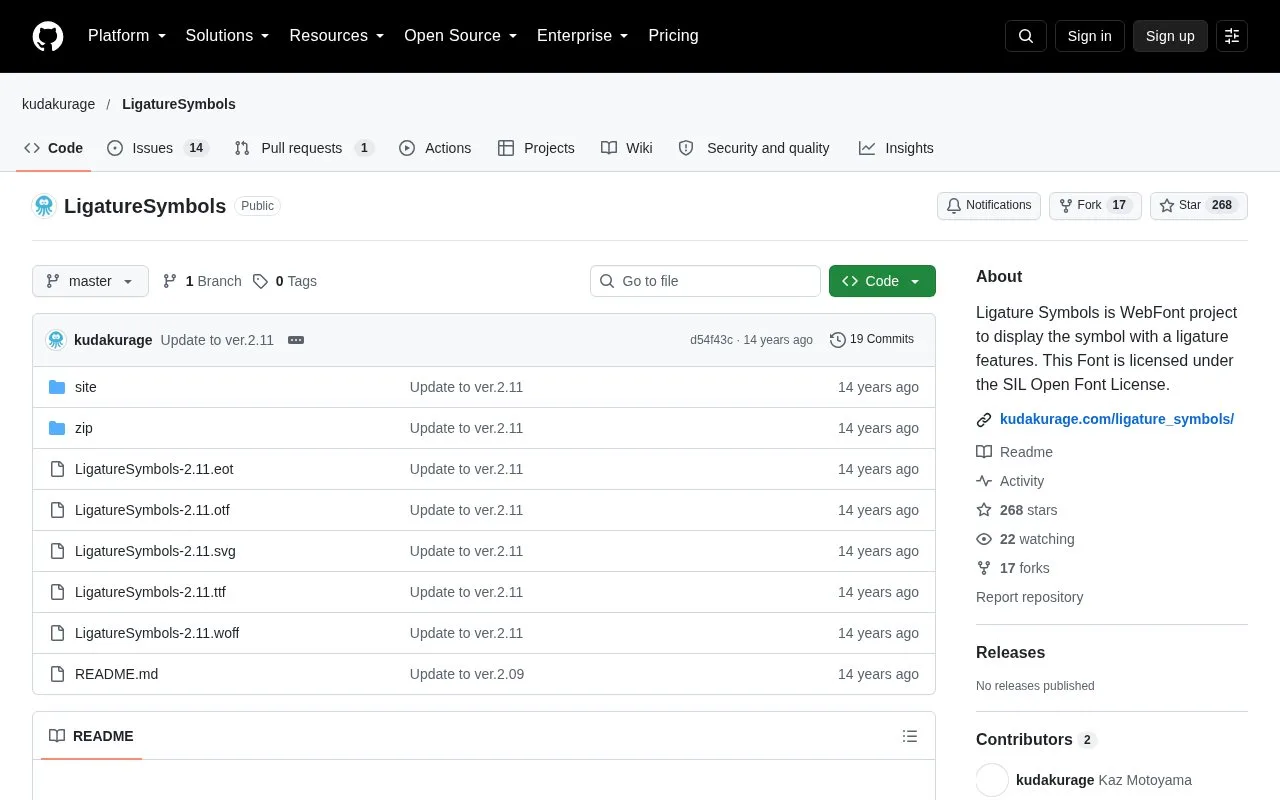The image size is (1280, 800).
Task: View the 1 Branch link
Action: [x=202, y=281]
